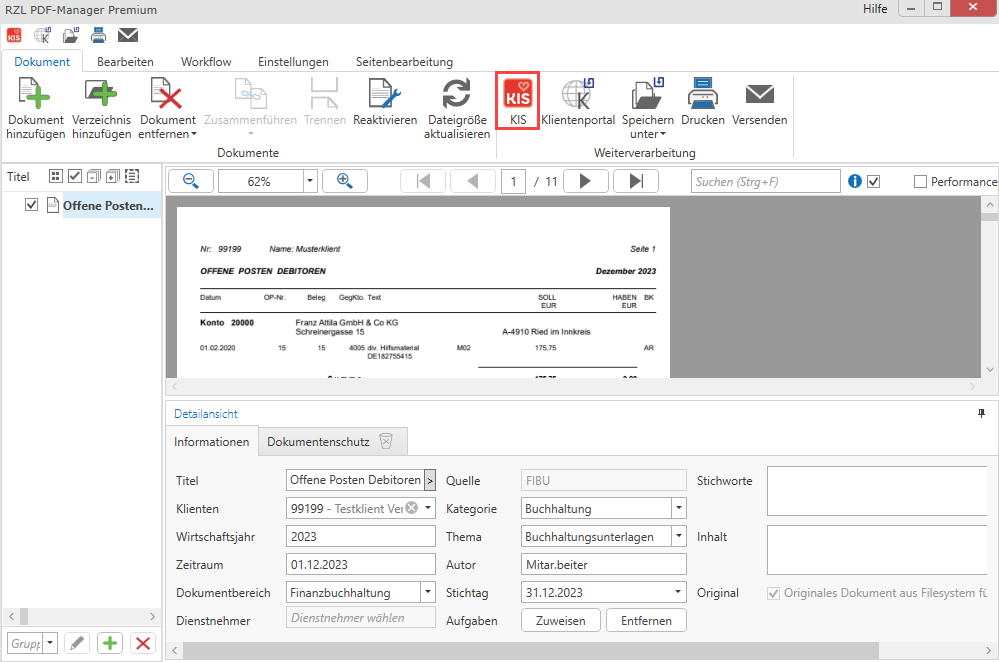Click the Entfernen button
This screenshot has height=662, width=999.
[x=645, y=620]
